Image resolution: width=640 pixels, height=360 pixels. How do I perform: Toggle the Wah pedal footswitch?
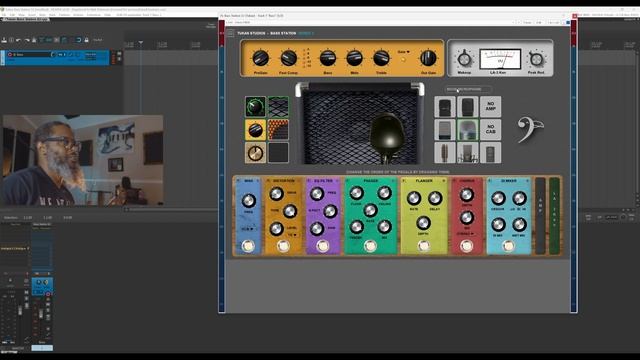248,246
